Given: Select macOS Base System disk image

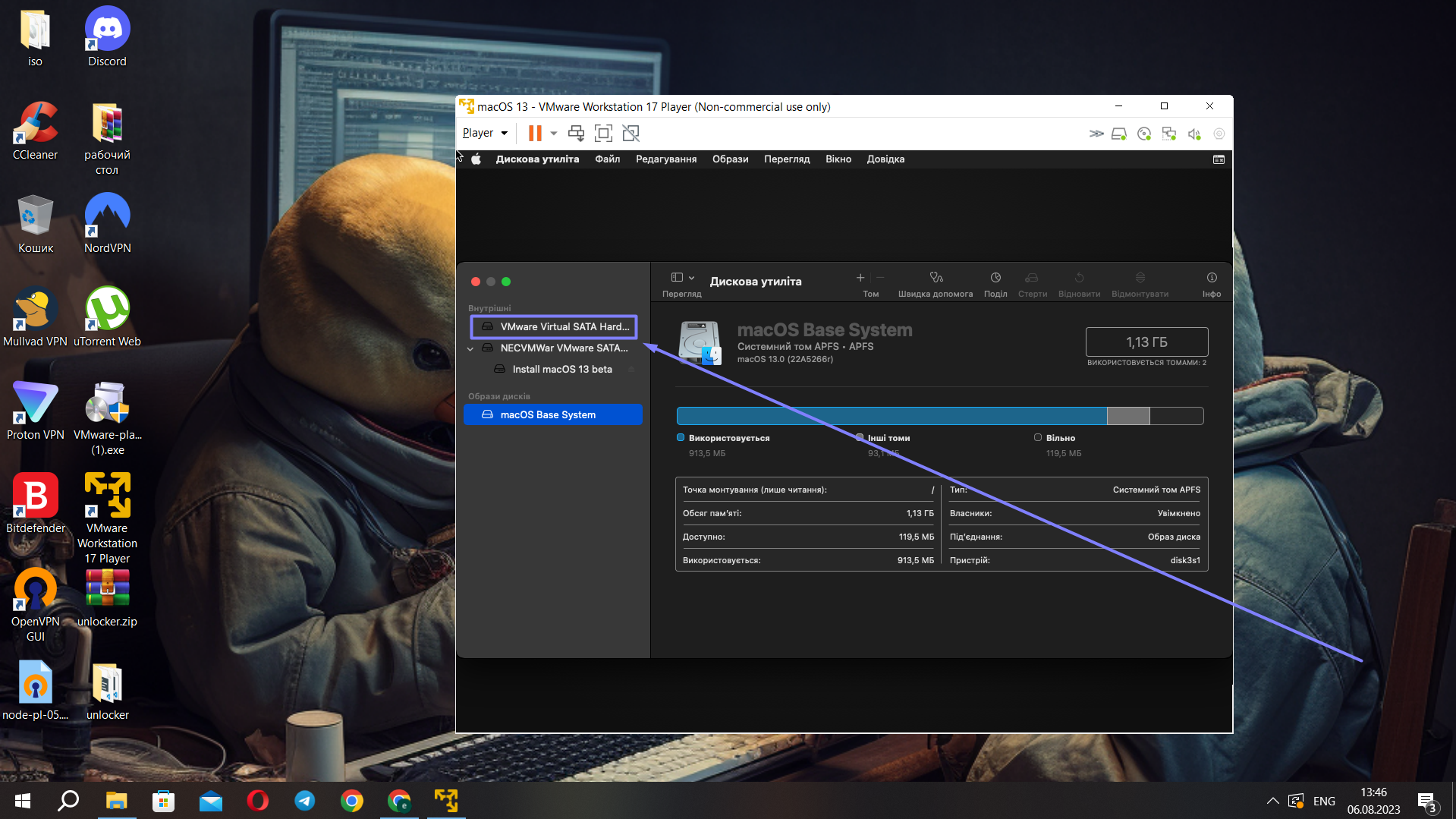Looking at the screenshot, I should point(553,414).
